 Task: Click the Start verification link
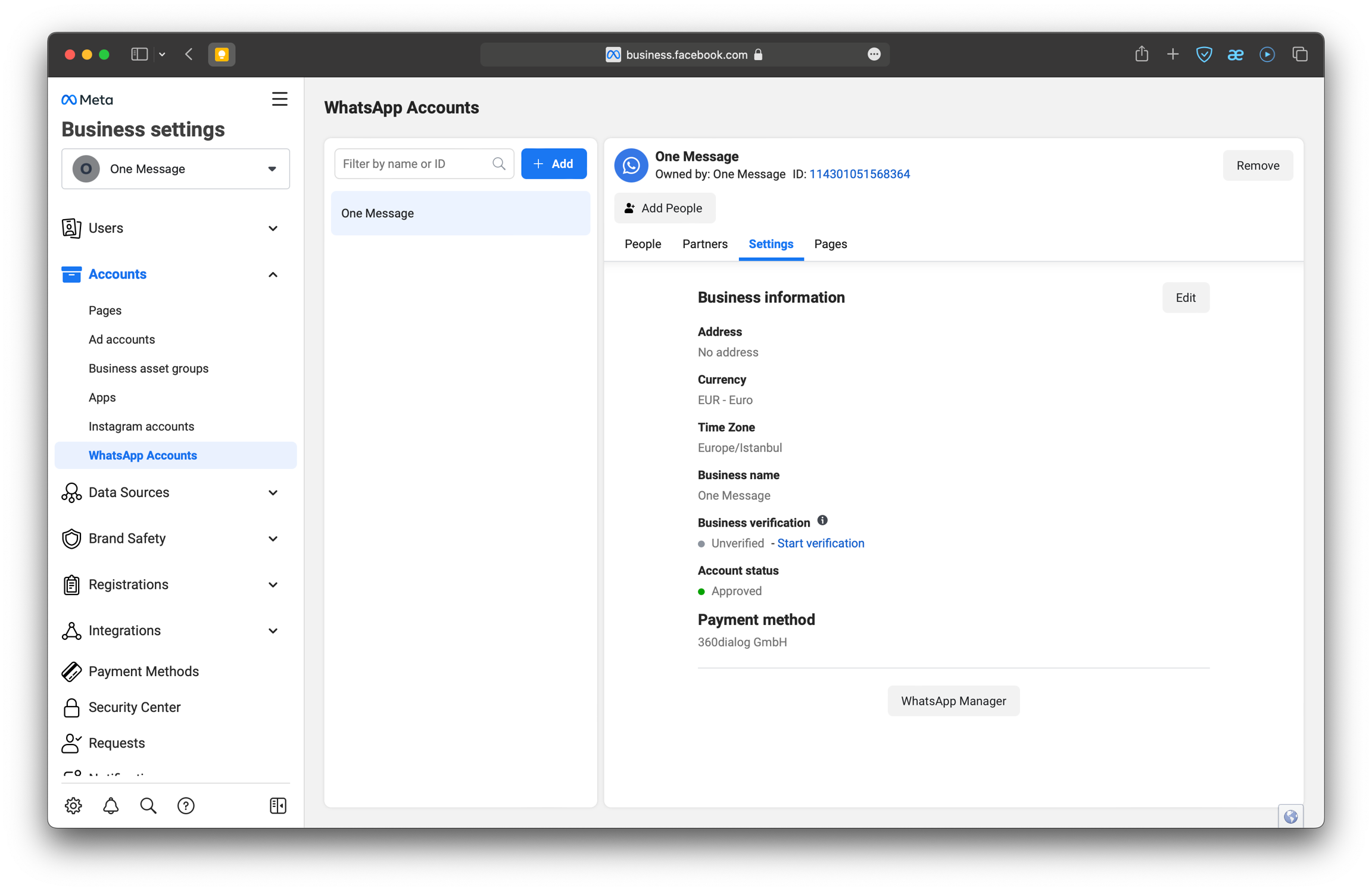pos(821,543)
